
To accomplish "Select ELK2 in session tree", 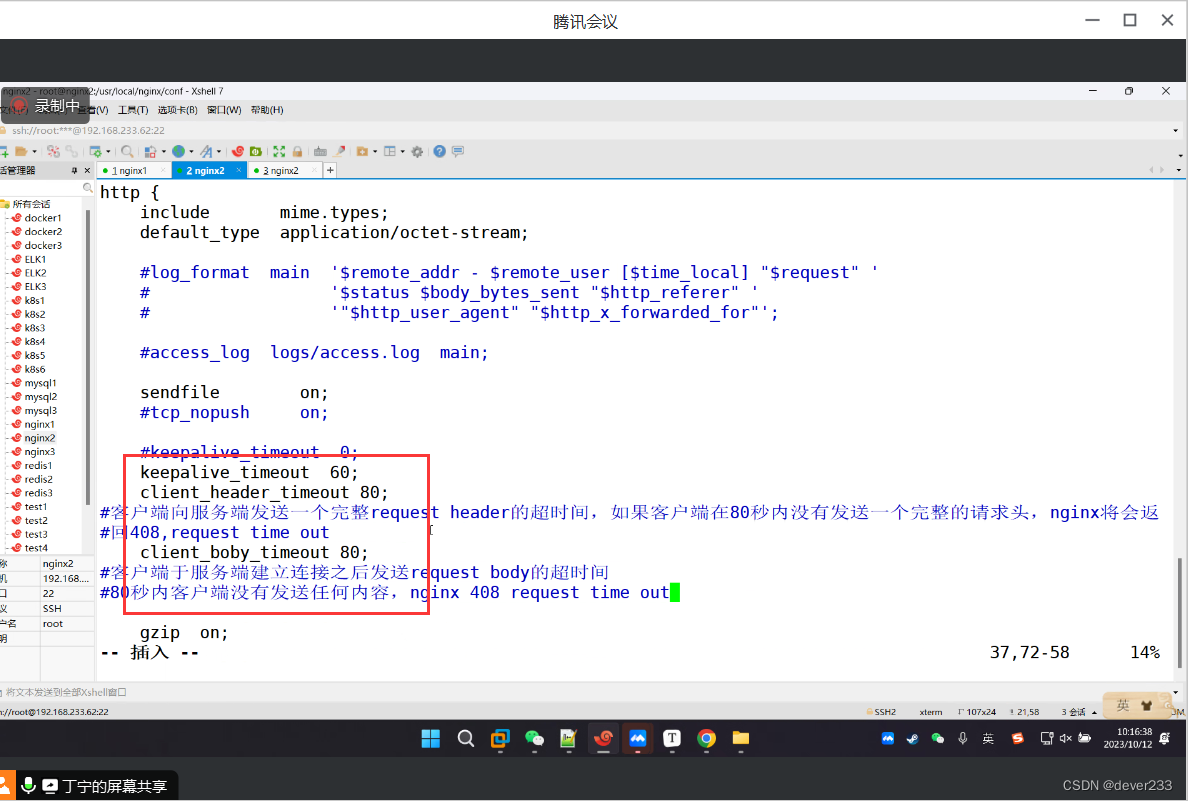I will point(35,273).
